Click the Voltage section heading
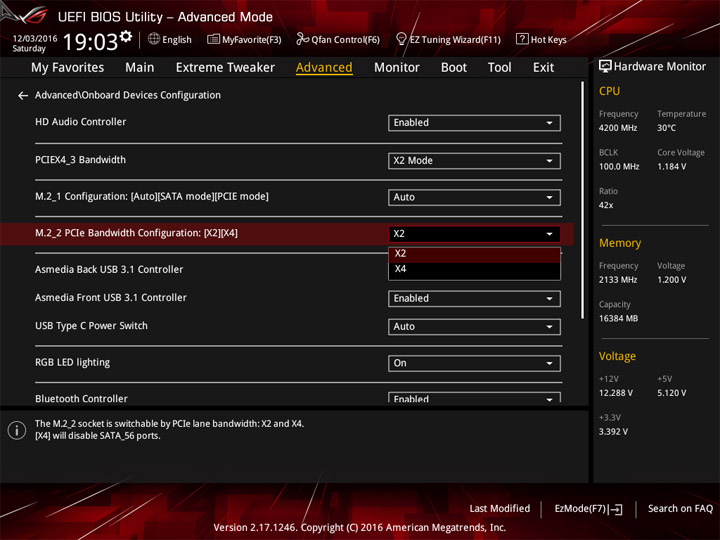 point(617,356)
